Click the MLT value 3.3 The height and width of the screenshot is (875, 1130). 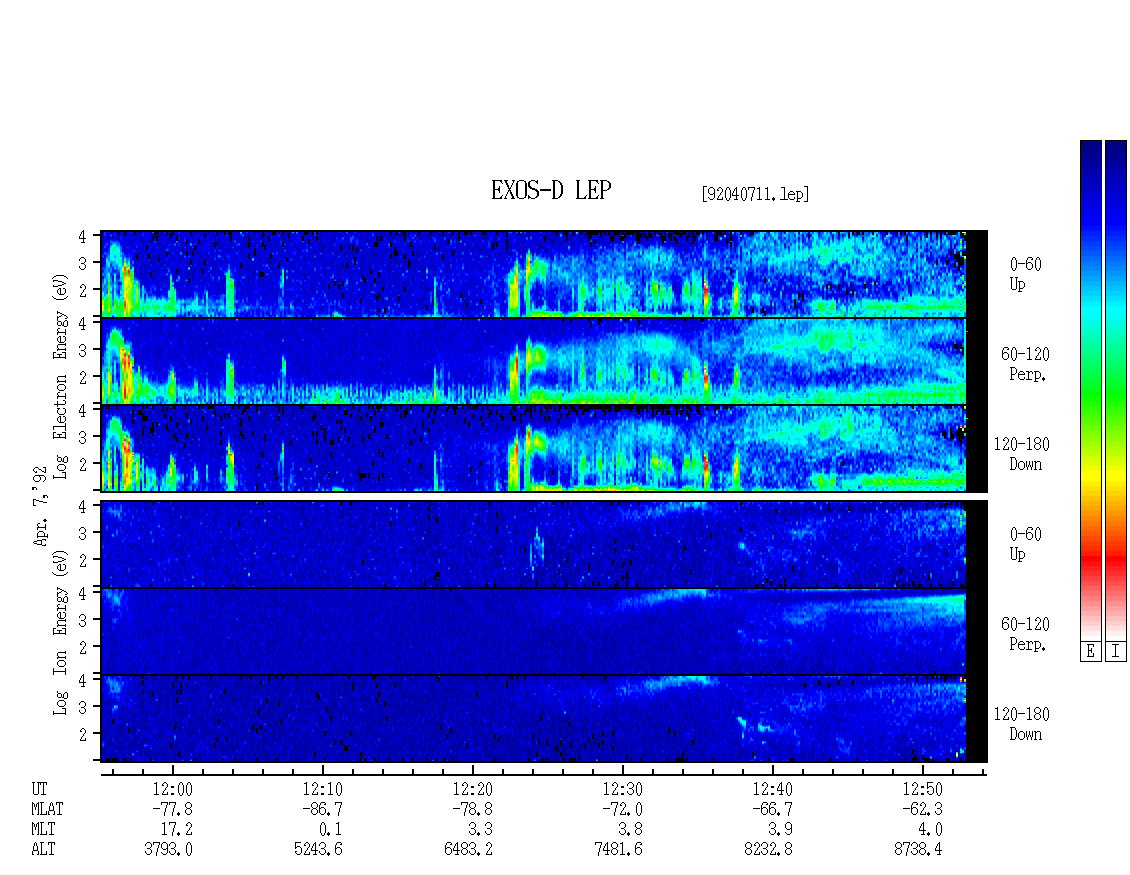(x=480, y=830)
